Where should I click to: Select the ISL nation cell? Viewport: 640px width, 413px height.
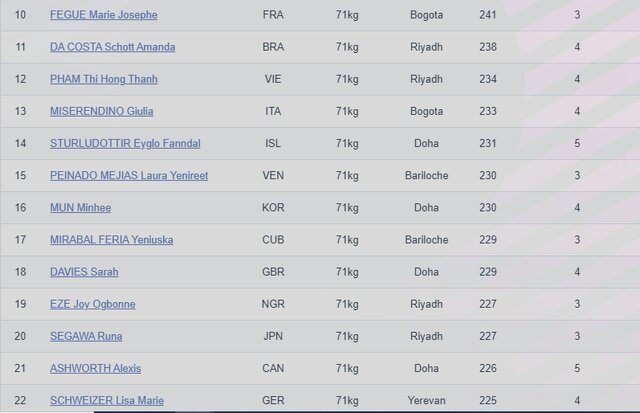pyautogui.click(x=273, y=143)
